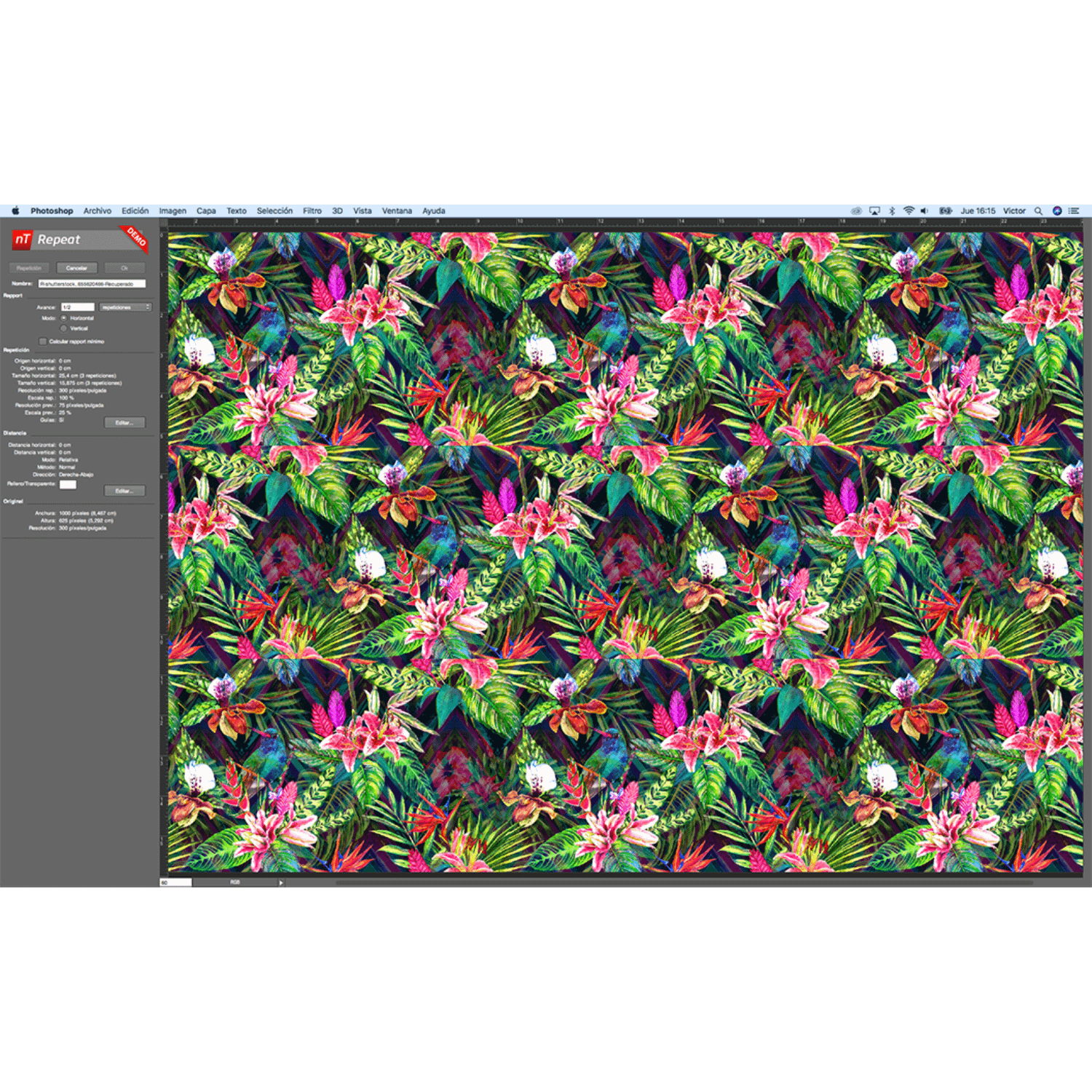The width and height of the screenshot is (1092, 1092).
Task: Click the 'Escala prev.' 25 % value
Action: pos(65,413)
